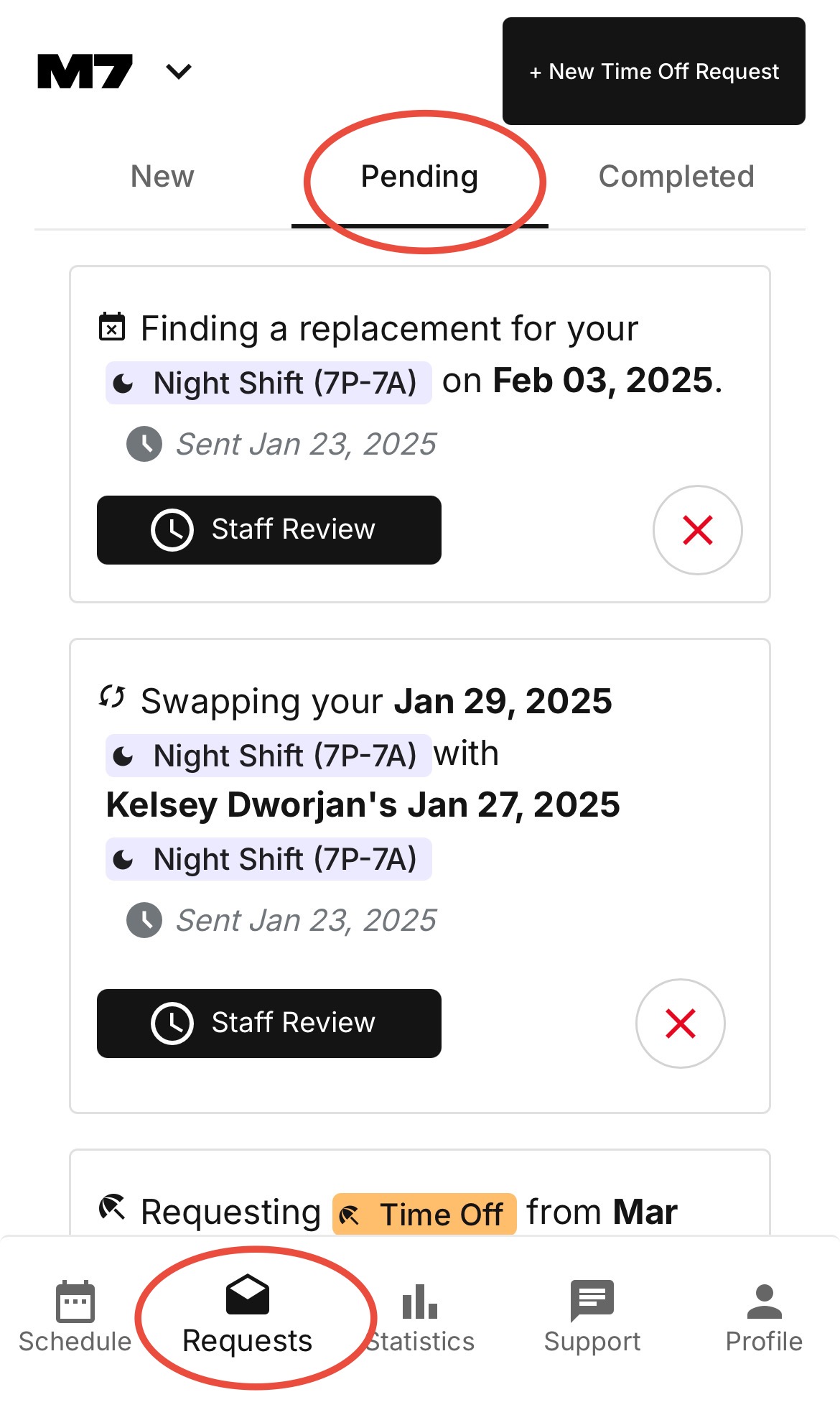Click Staff Review on swap request
840x1415 pixels.
click(x=269, y=1024)
